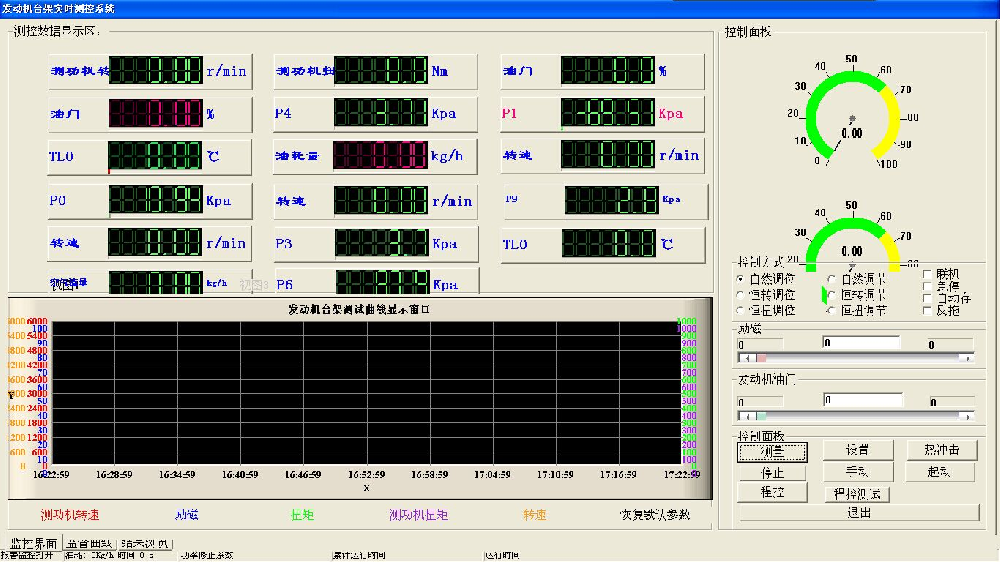The width and height of the screenshot is (1000, 562).
Task: Click the blue 励磁 legend label
Action: coord(187,515)
